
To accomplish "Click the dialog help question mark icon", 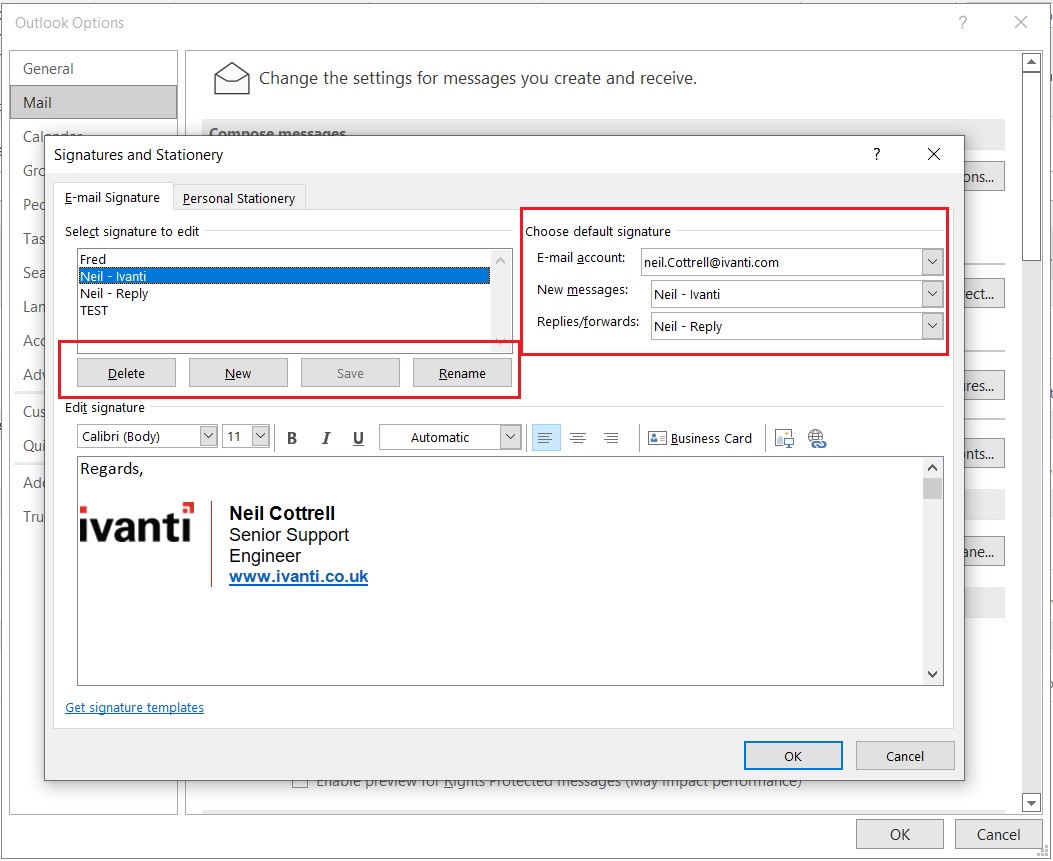I will point(876,154).
